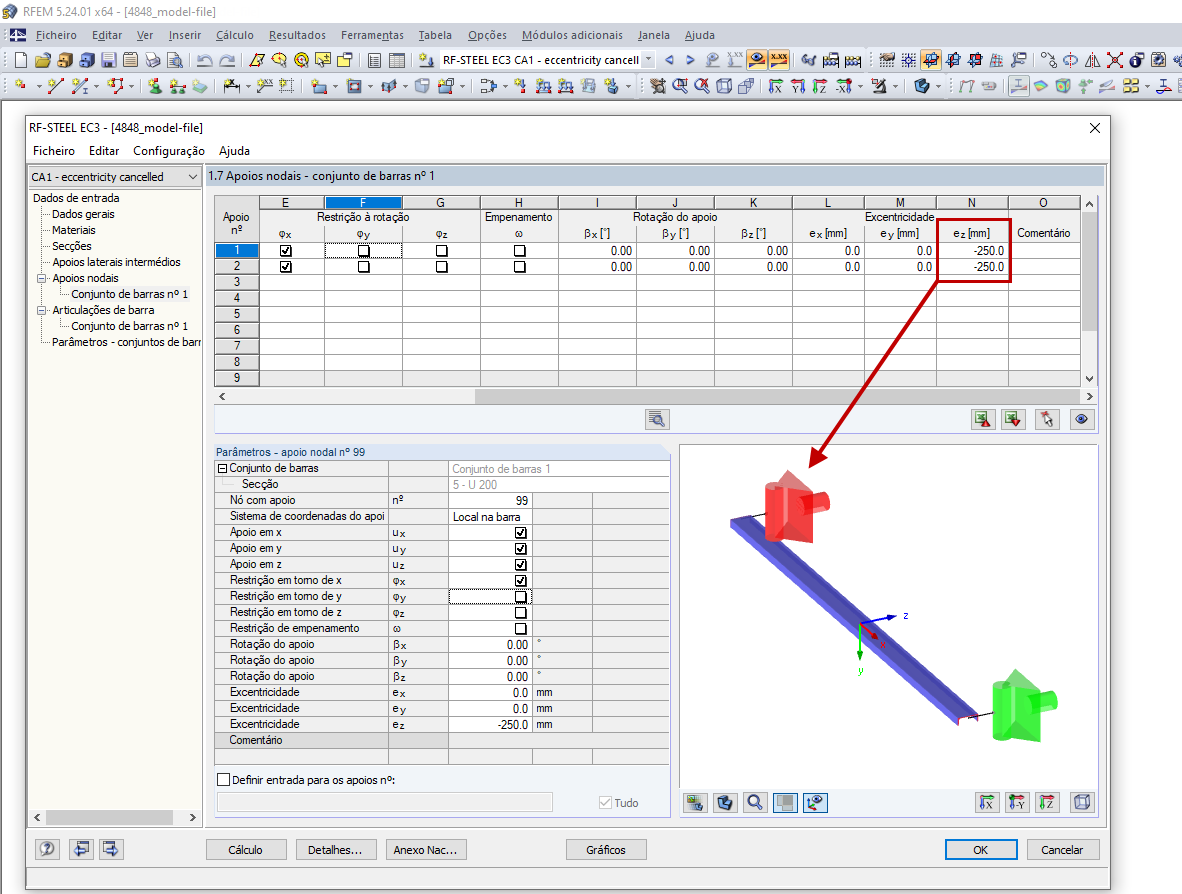This screenshot has width=1182, height=894.
Task: Uncheck φx restriction for support row 2
Action: point(286,267)
